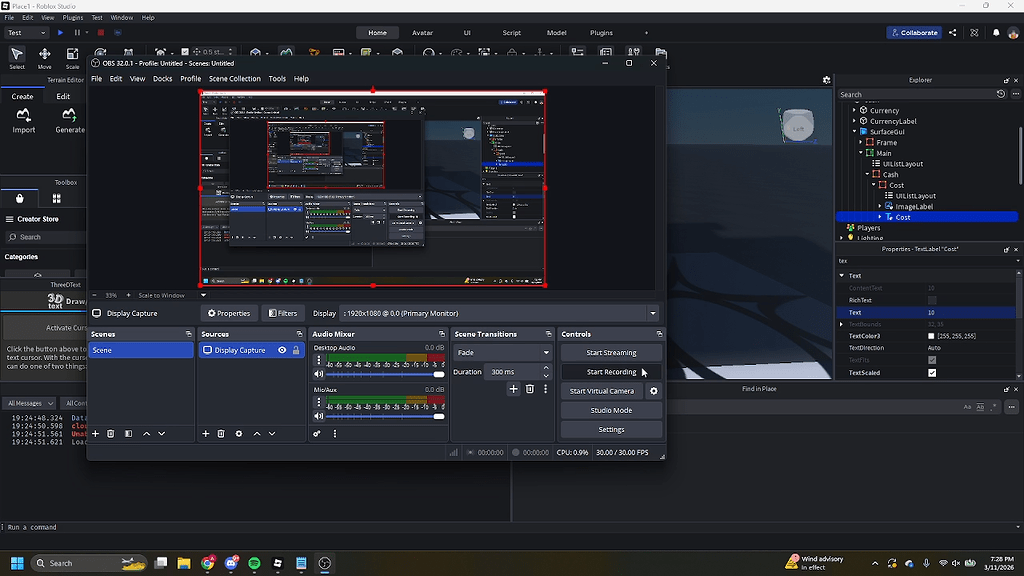Image resolution: width=1024 pixels, height=576 pixels.
Task: Expand the ImageLabel node in Explorer
Action: [x=880, y=206]
